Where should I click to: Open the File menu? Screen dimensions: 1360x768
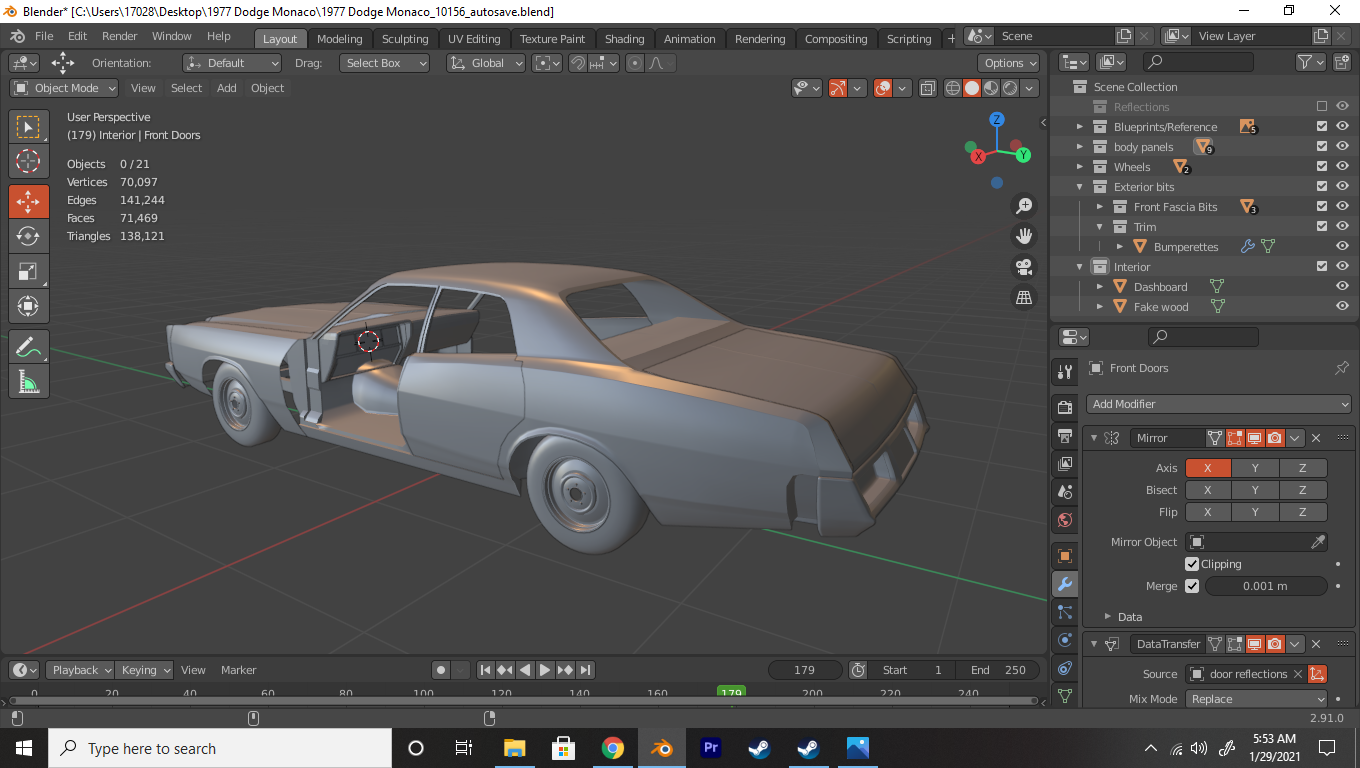tap(44, 36)
